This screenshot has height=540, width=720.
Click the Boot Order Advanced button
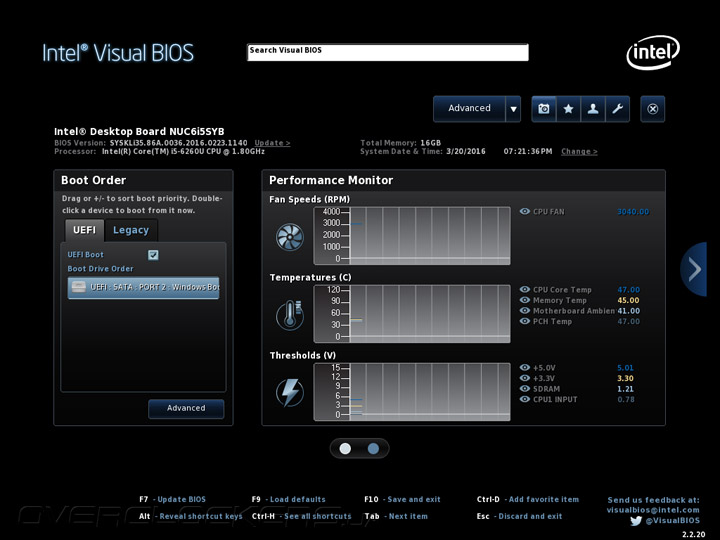point(186,408)
